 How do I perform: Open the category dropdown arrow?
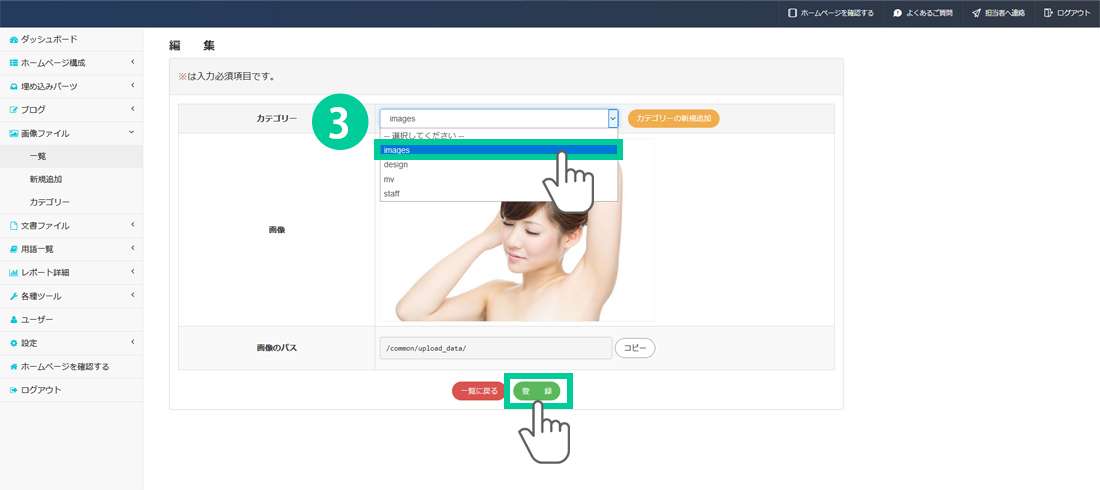[612, 119]
